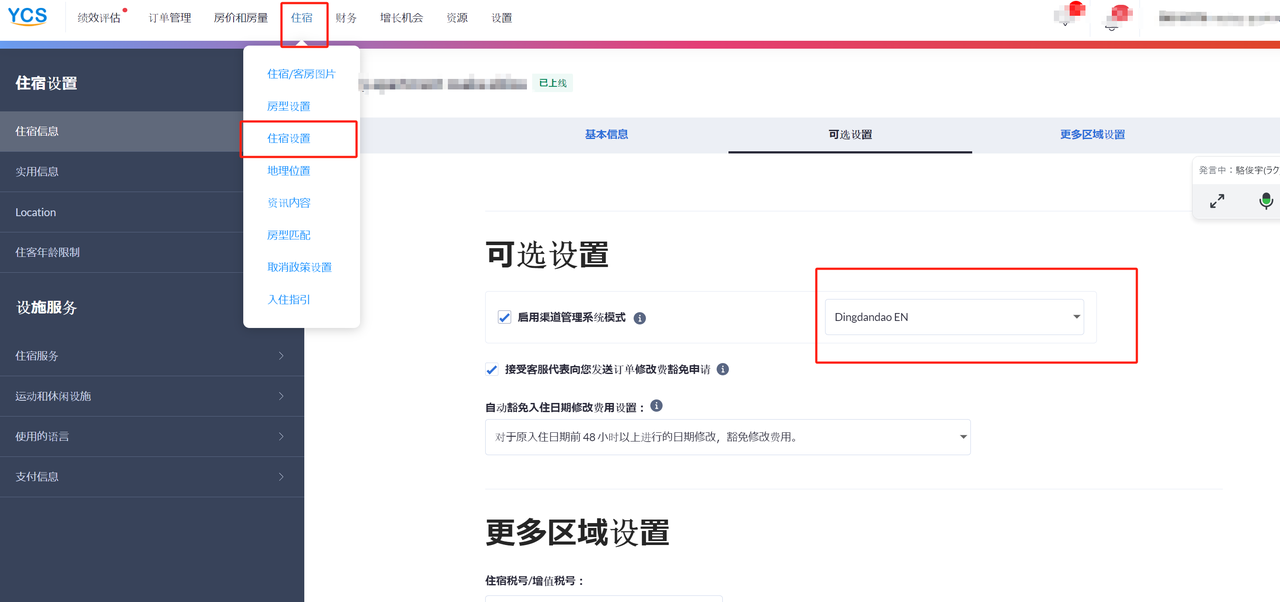Open 订单管理 in the top menu
The width and height of the screenshot is (1280, 602).
pos(170,18)
